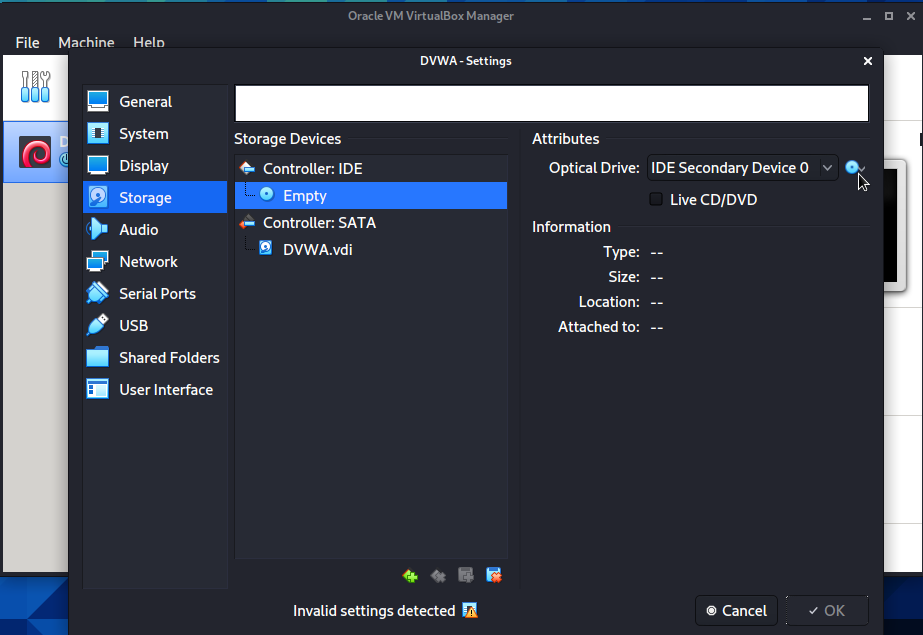Image resolution: width=923 pixels, height=635 pixels.
Task: Cancel the DVWA settings dialog
Action: 736,611
